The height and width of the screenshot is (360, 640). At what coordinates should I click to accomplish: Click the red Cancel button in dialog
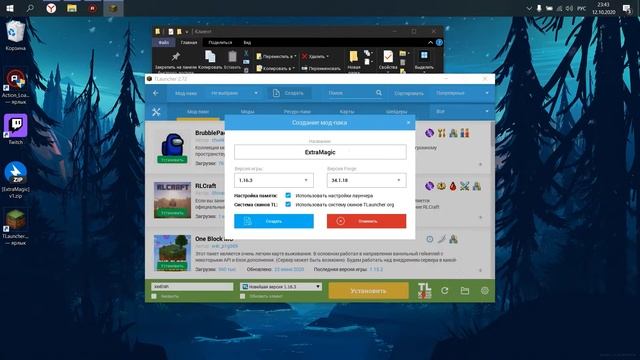[x=367, y=221]
